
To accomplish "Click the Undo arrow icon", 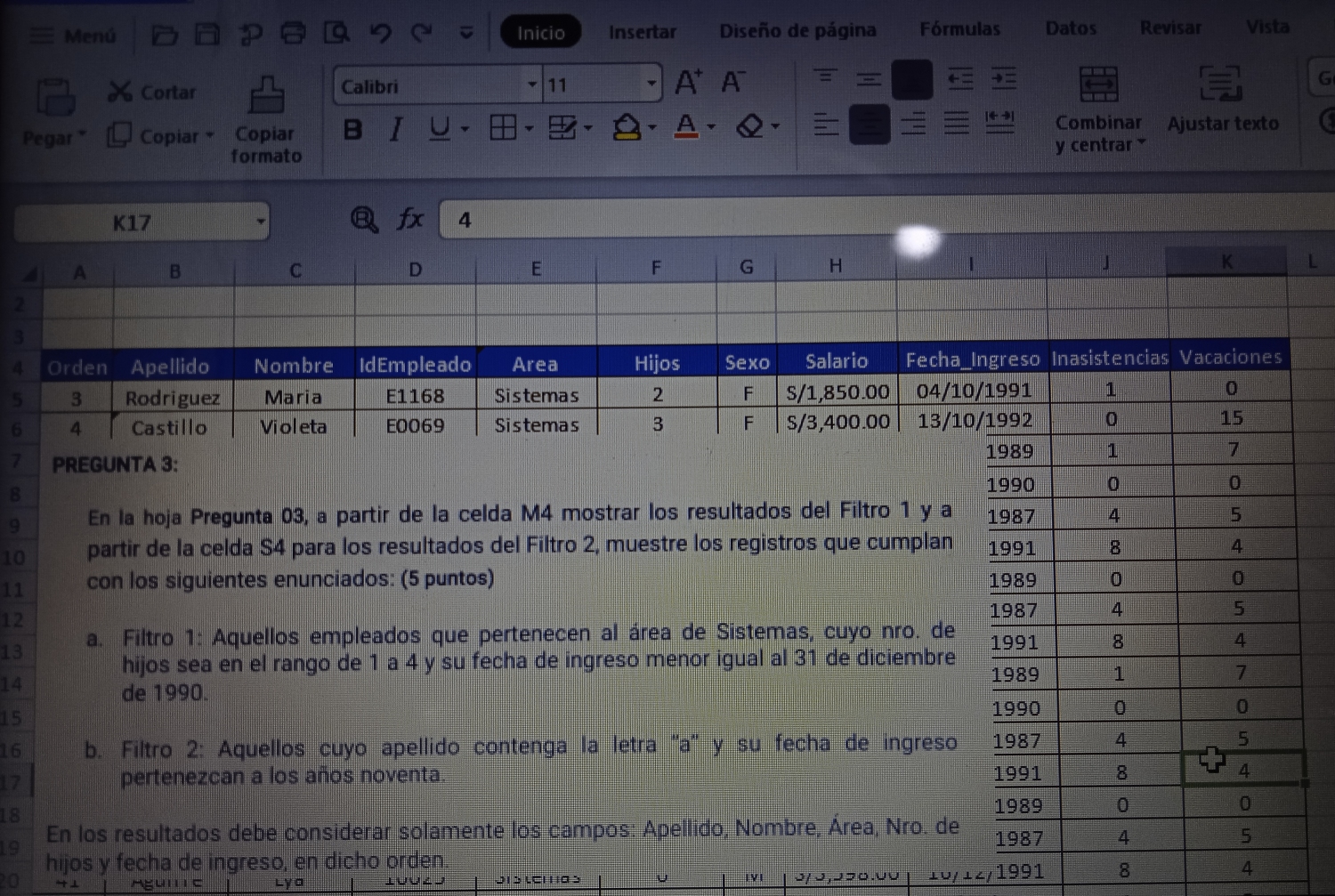I will (x=381, y=34).
